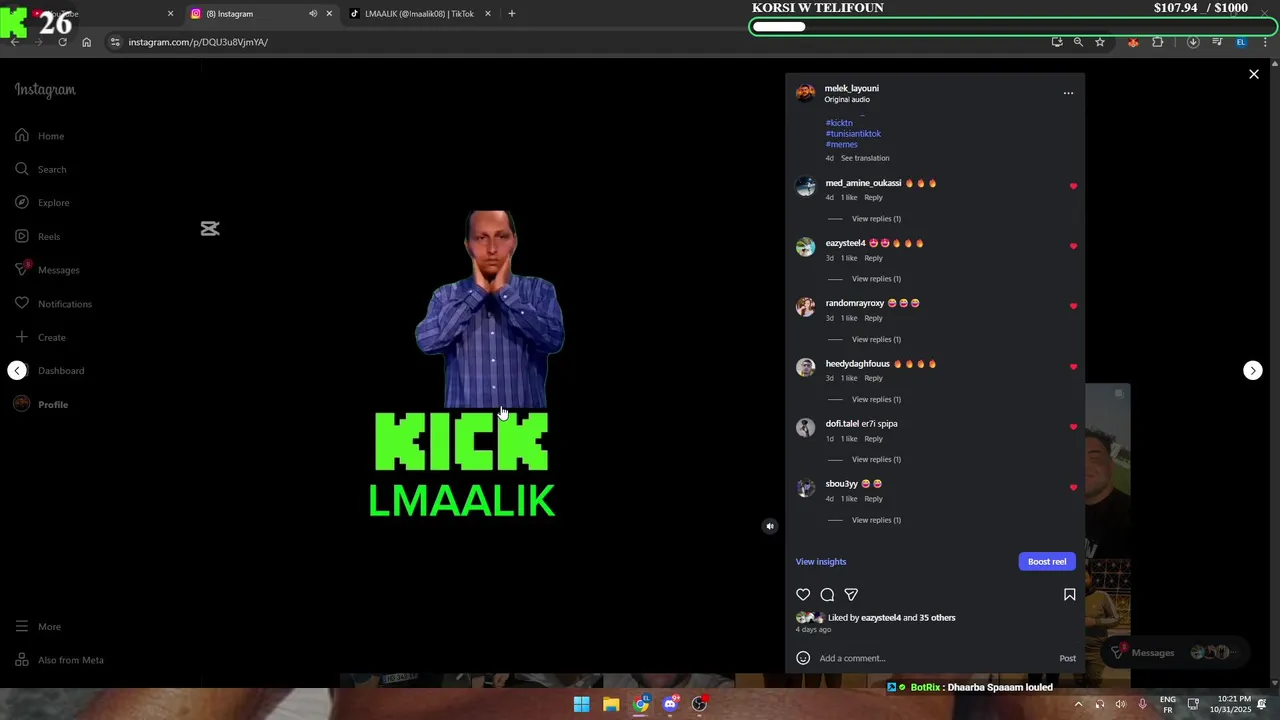
Task: Toggle like on dofi.talel comment
Action: coord(1074,427)
